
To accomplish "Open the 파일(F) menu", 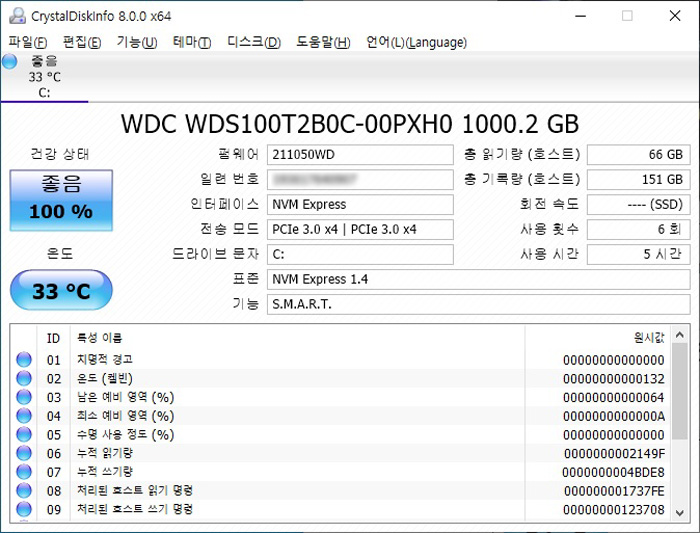I will tap(28, 42).
